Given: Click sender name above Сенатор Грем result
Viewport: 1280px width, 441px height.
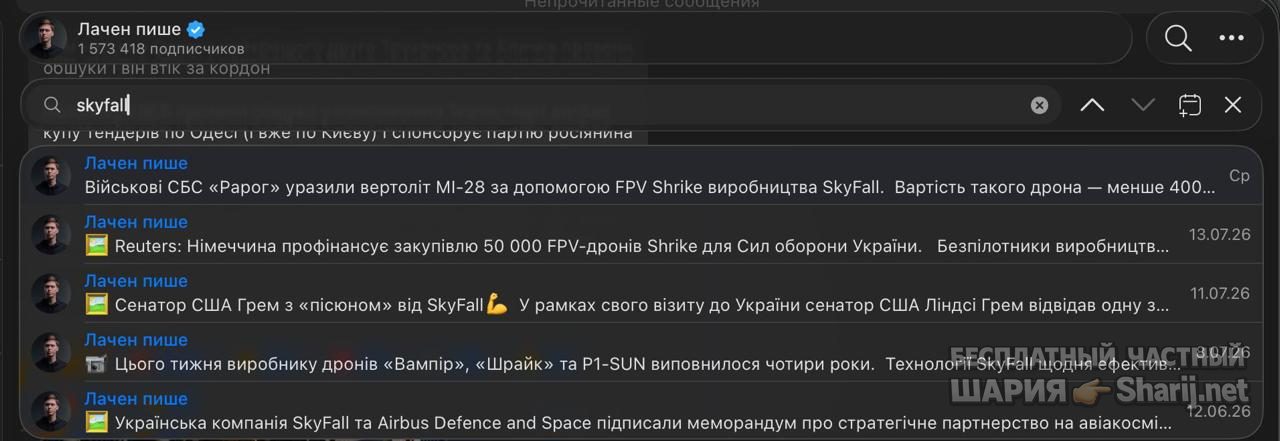Looking at the screenshot, I should (x=136, y=281).
